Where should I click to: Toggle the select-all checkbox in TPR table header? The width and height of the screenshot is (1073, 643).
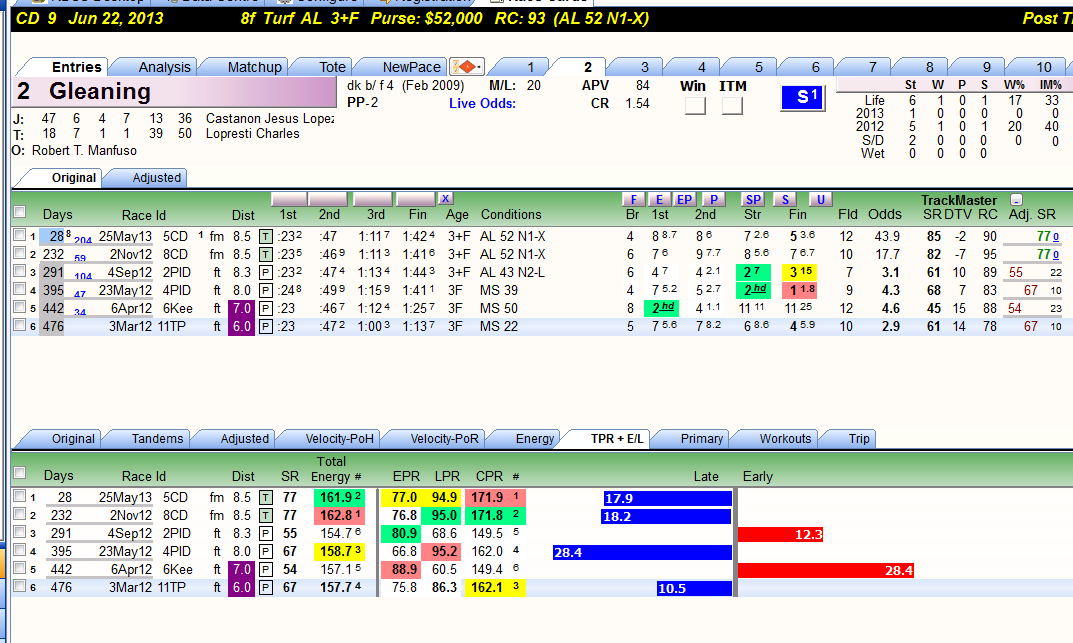coord(19,473)
